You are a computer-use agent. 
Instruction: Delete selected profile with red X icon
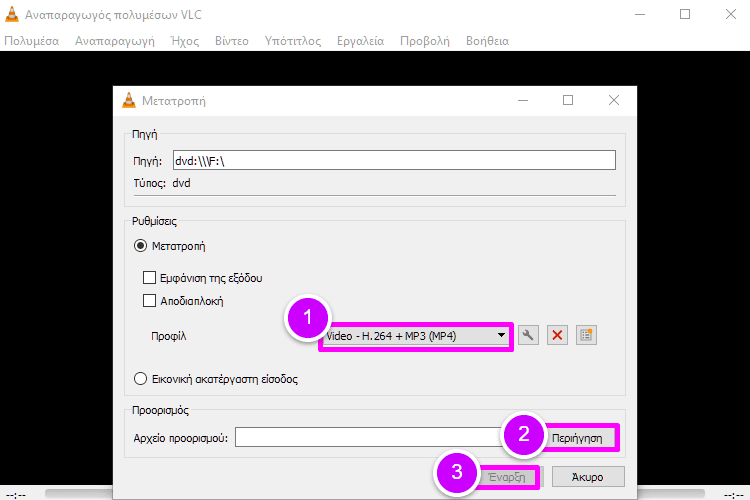(x=557, y=335)
